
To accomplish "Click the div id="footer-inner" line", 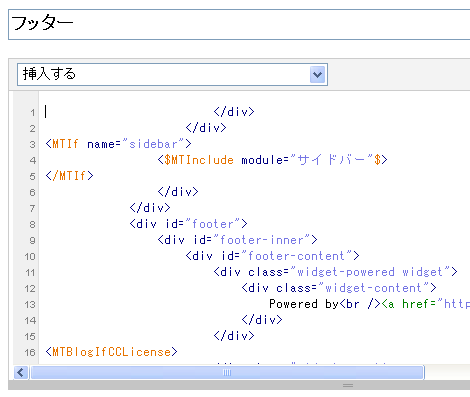I will point(237,240).
